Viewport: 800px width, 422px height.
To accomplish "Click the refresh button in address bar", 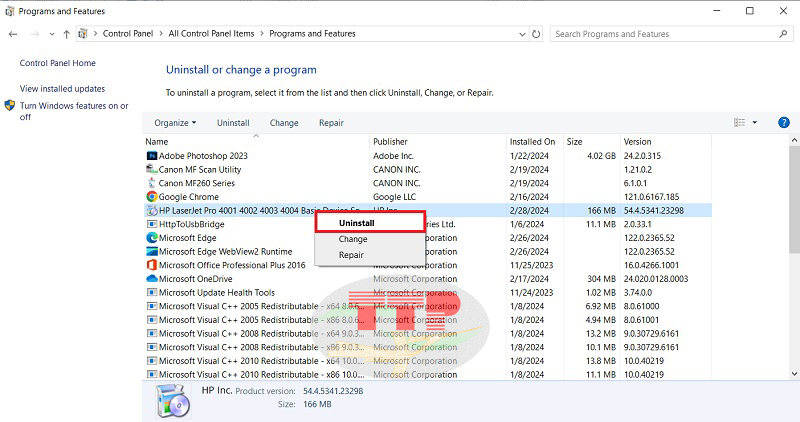I will pyautogui.click(x=536, y=34).
